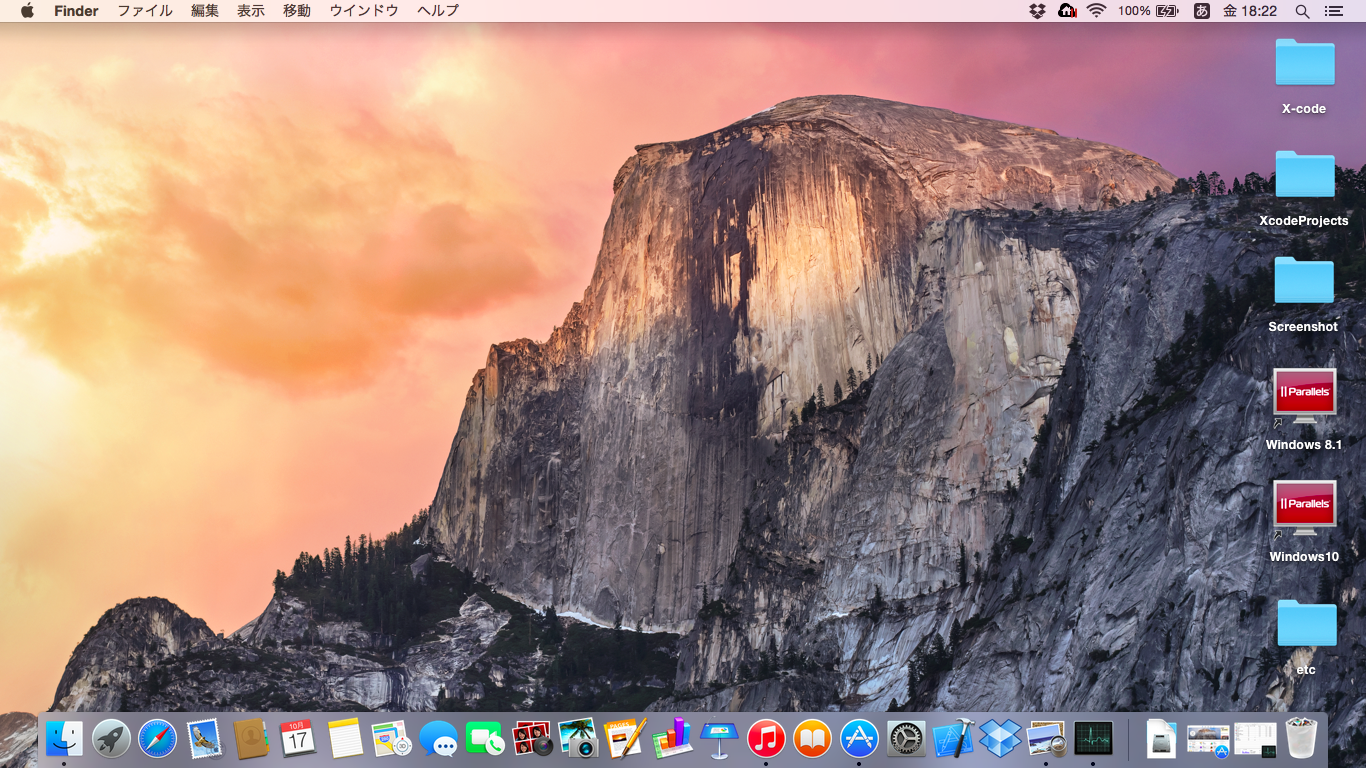This screenshot has height=768, width=1366.
Task: Open the あ input source menu
Action: pyautogui.click(x=1201, y=11)
